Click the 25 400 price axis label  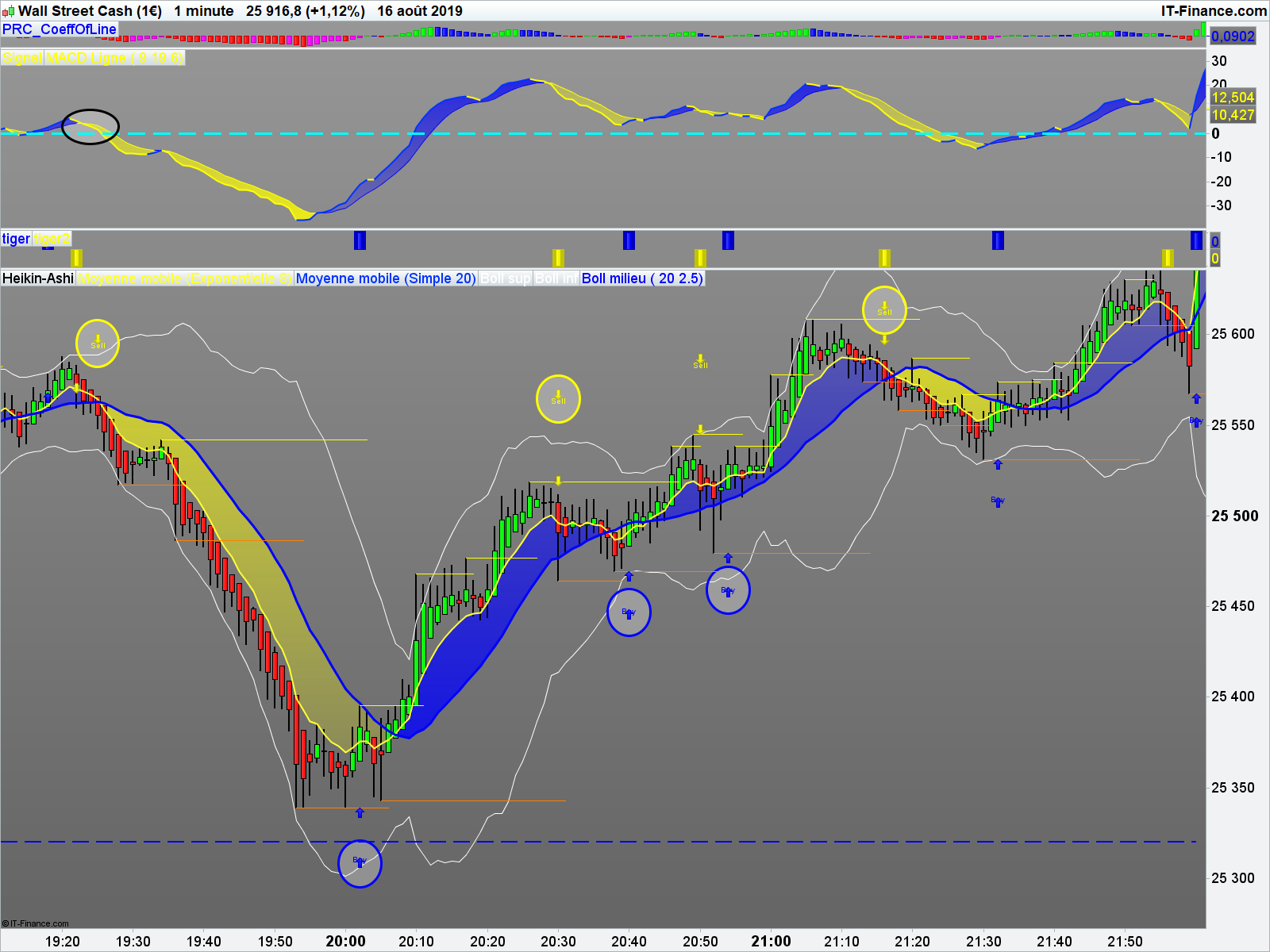[1233, 697]
